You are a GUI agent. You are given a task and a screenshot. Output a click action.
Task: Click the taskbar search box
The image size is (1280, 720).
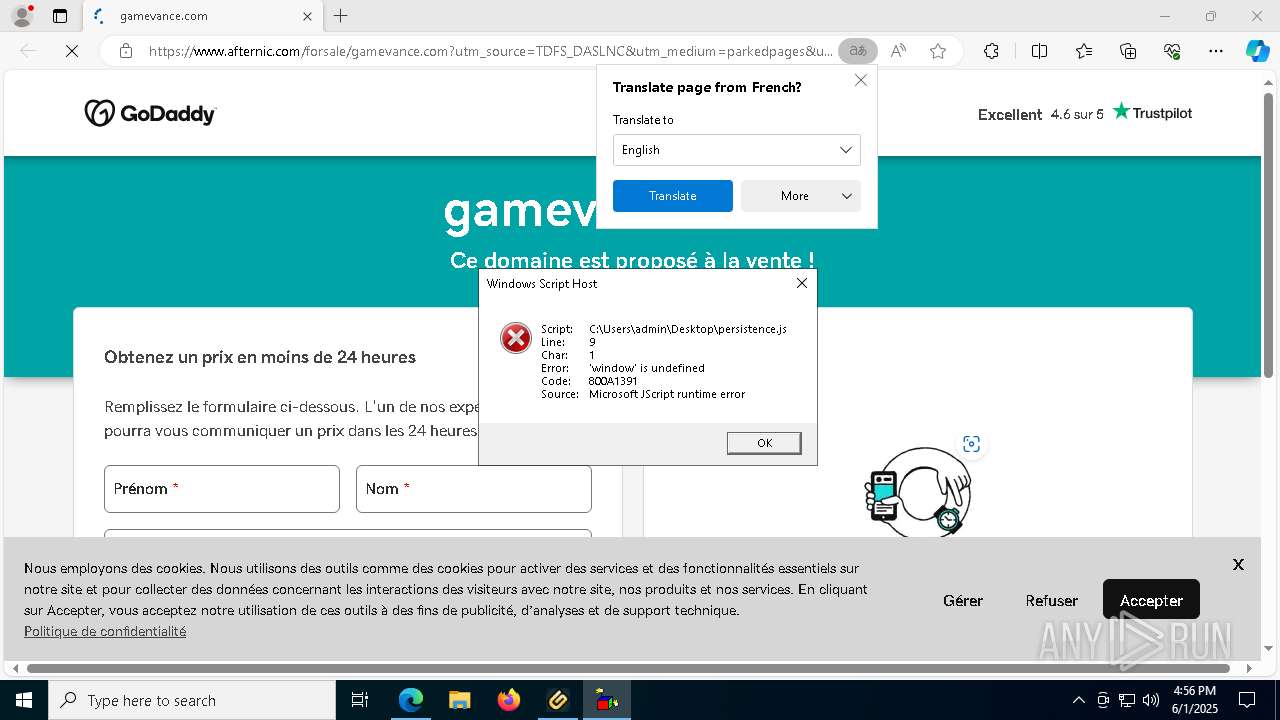point(192,700)
